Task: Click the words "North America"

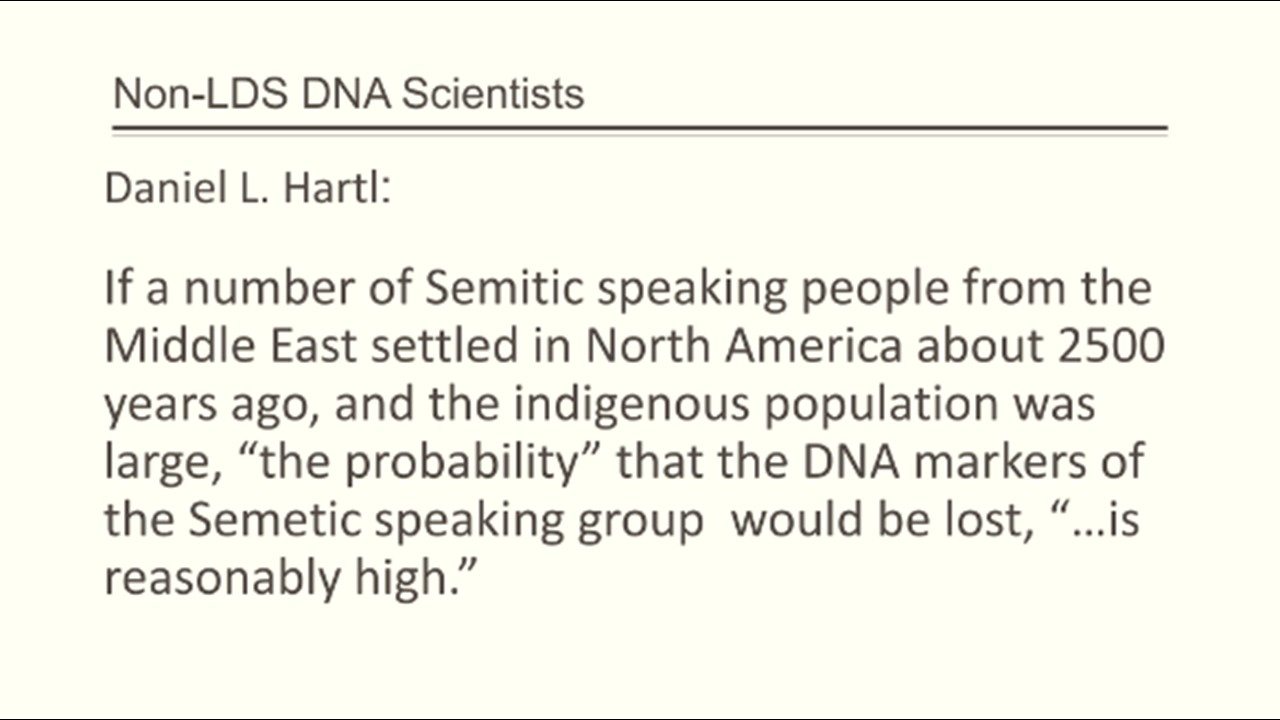Action: [x=744, y=346]
